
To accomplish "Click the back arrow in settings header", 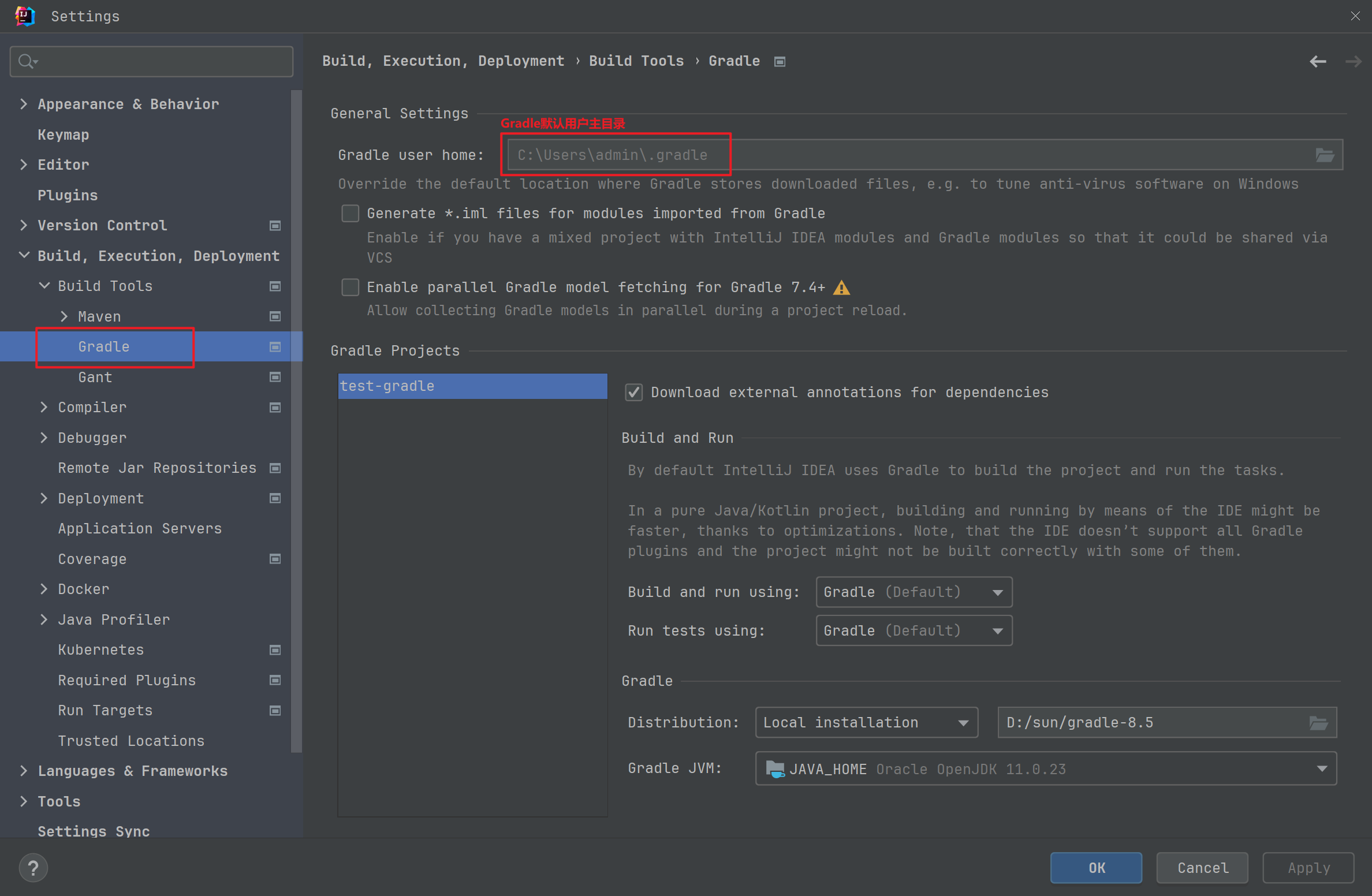I will (x=1318, y=61).
